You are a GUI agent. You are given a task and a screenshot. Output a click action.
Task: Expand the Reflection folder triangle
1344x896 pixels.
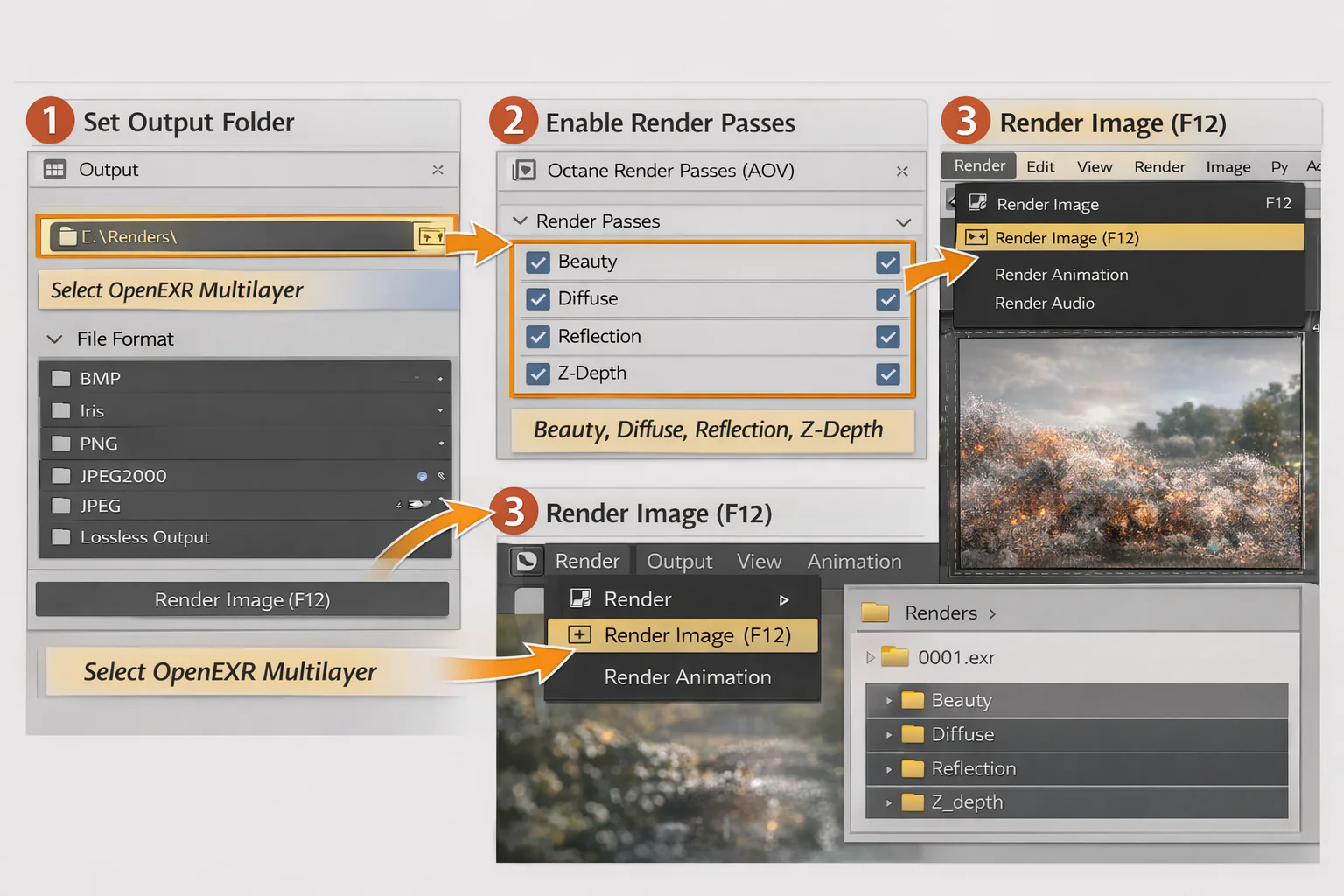[889, 769]
